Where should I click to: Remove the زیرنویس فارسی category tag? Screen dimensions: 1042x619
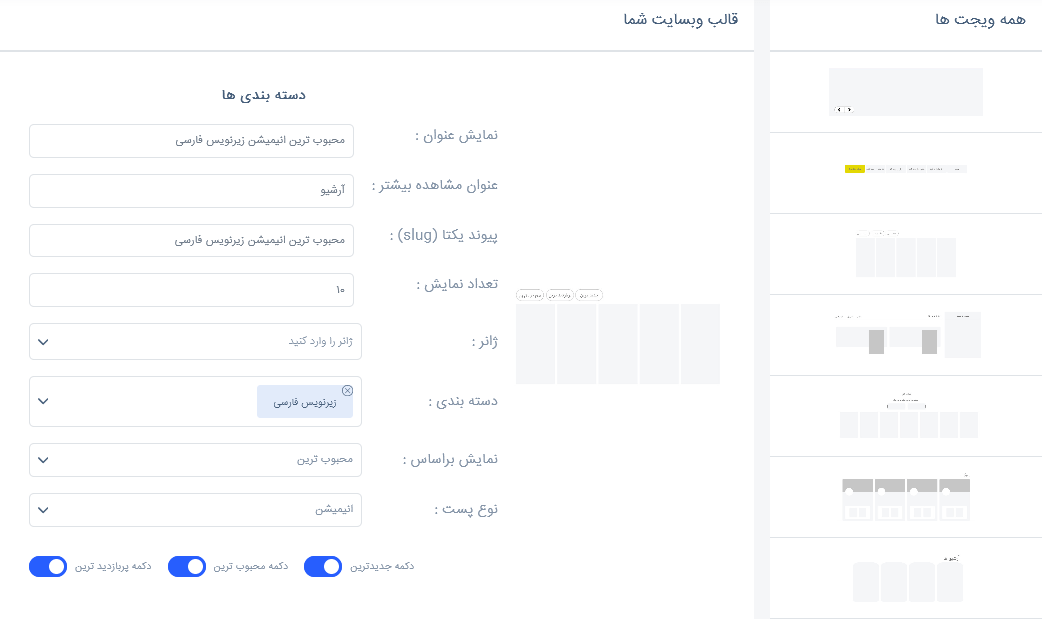pyautogui.click(x=347, y=390)
